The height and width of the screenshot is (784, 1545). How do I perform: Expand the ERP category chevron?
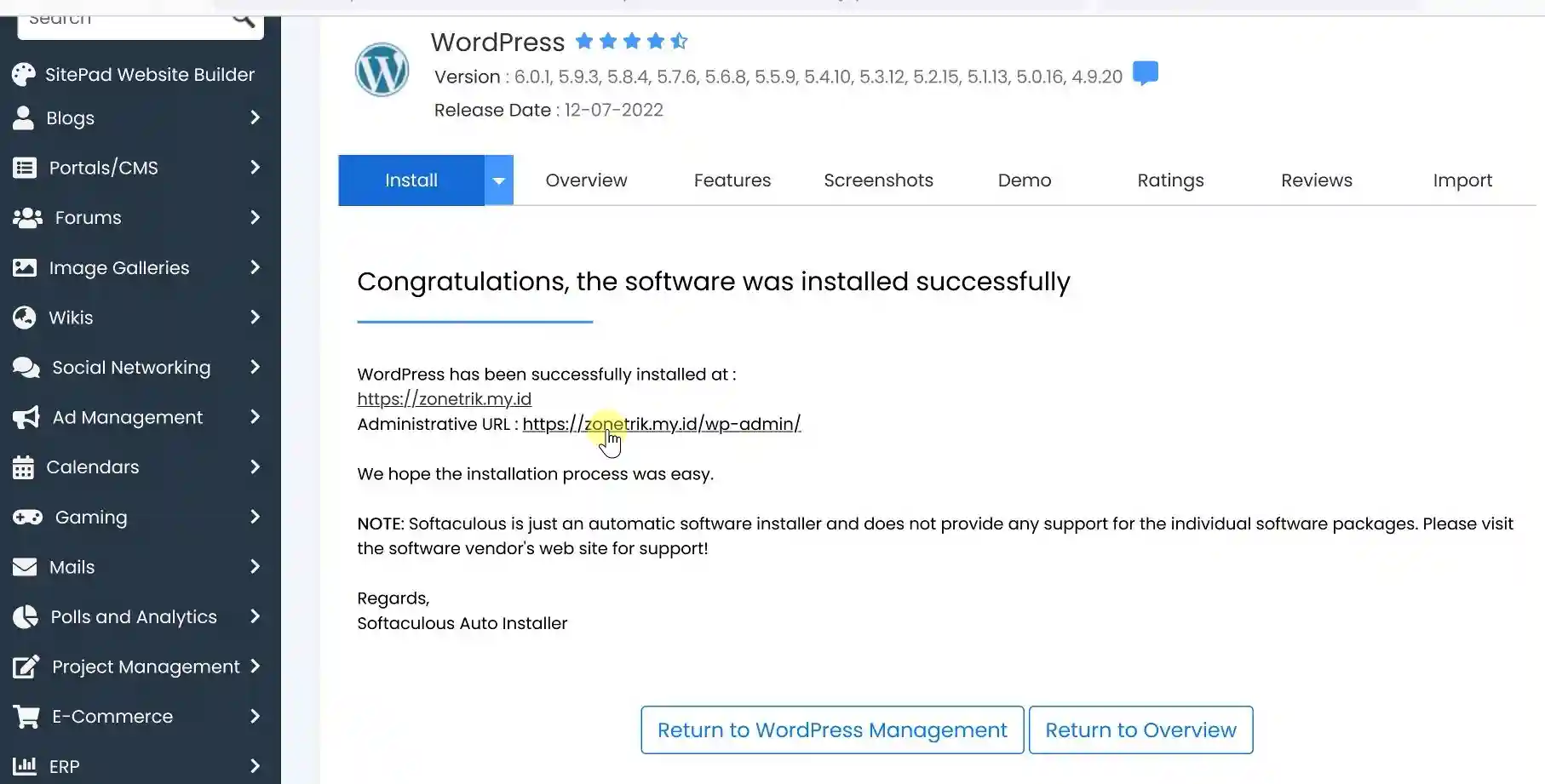(x=255, y=766)
